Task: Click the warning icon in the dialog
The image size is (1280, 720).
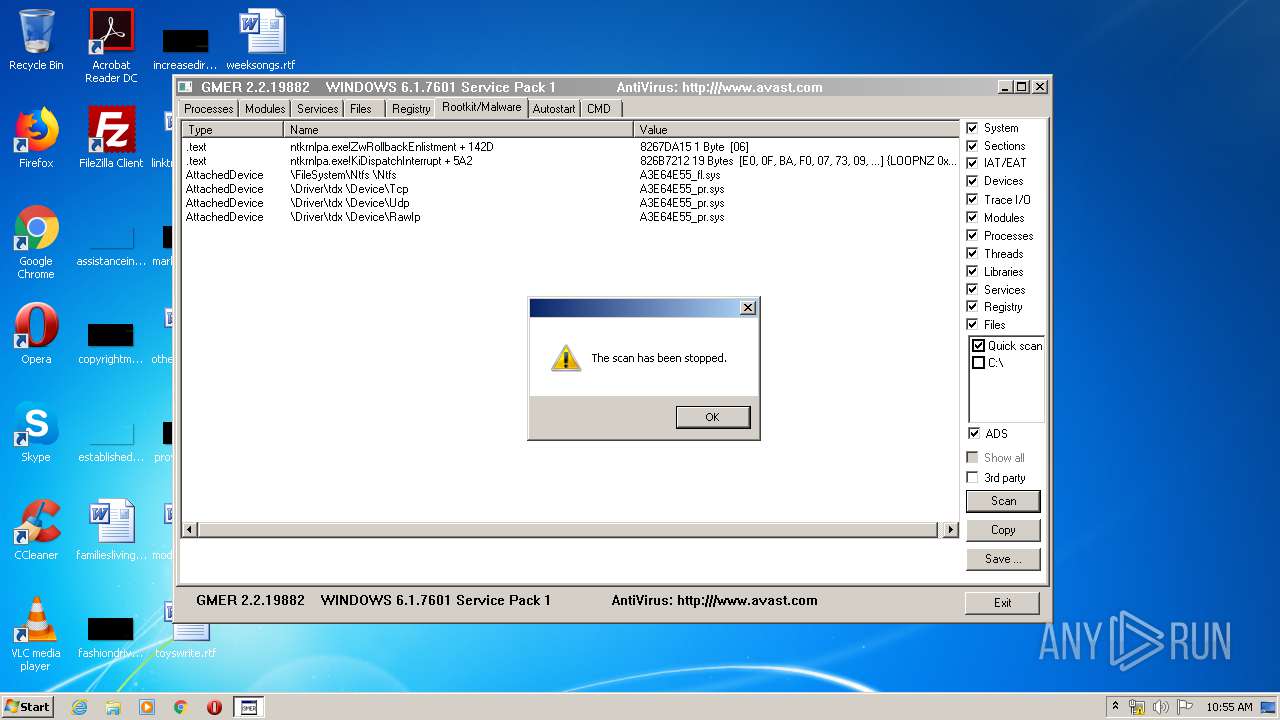Action: pos(566,358)
